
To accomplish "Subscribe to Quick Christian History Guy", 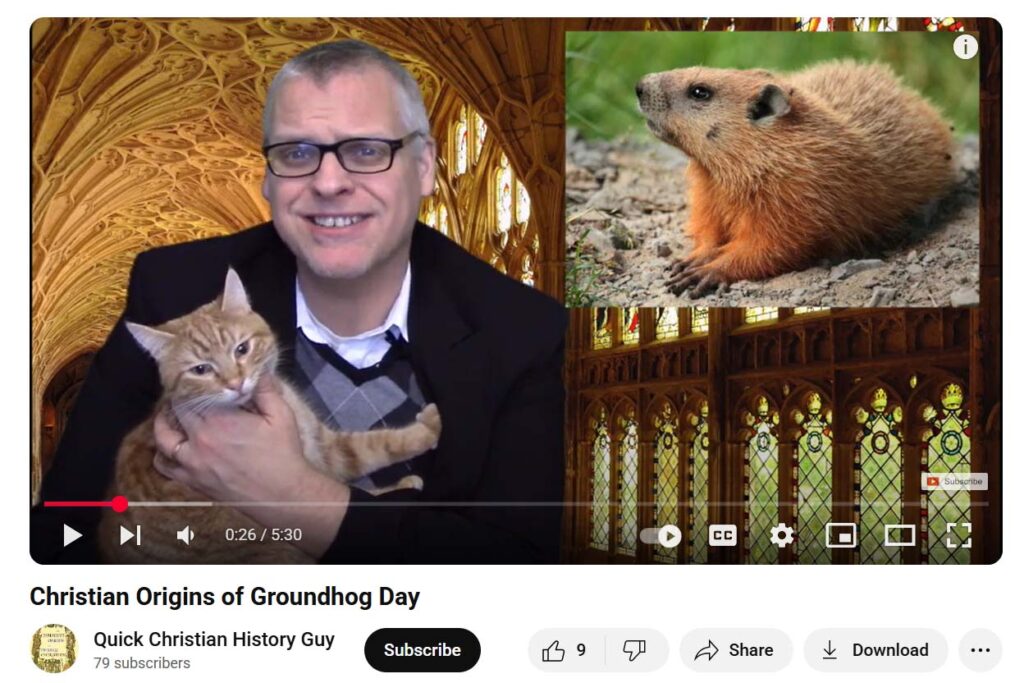I will click(x=422, y=650).
